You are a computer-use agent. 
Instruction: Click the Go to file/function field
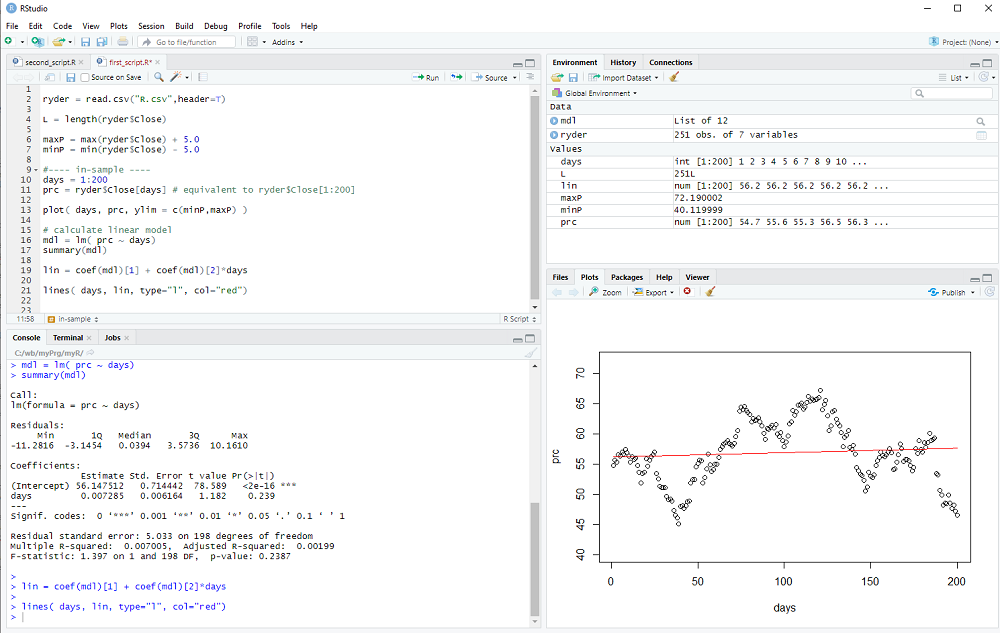coord(187,42)
